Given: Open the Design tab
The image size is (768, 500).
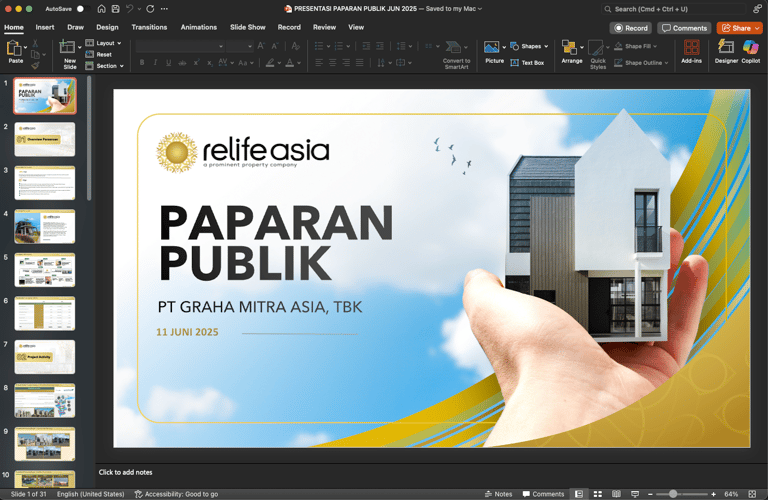Looking at the screenshot, I should [x=107, y=27].
